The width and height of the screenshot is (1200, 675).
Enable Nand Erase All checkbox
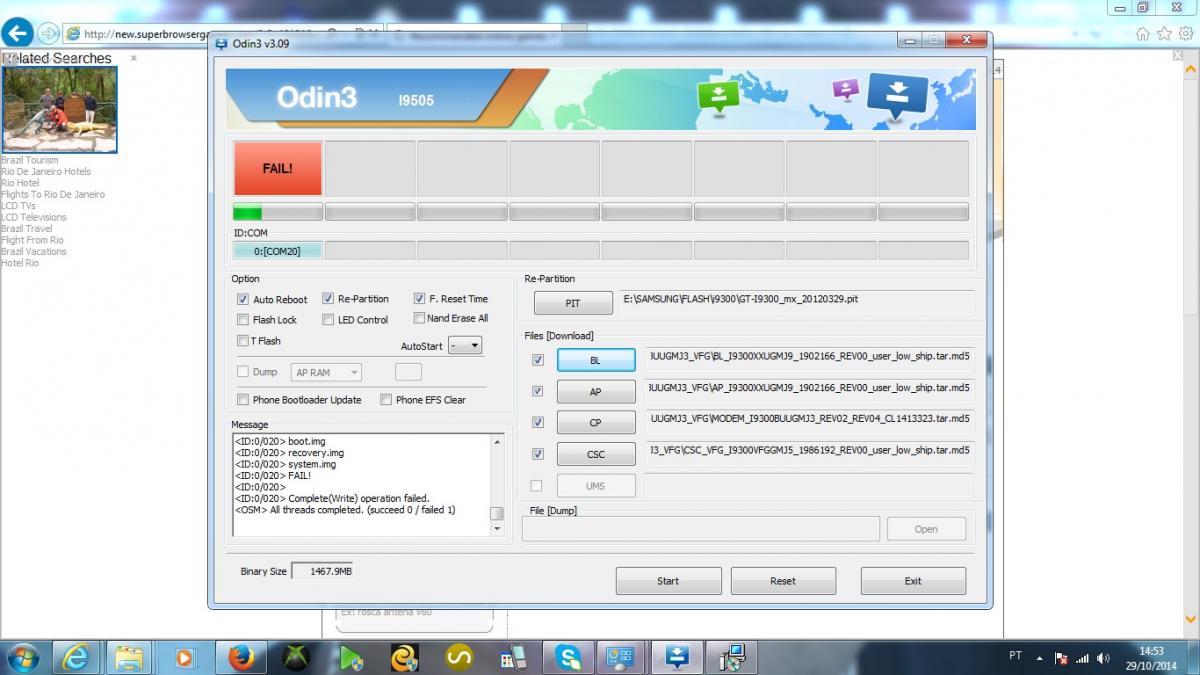click(420, 318)
